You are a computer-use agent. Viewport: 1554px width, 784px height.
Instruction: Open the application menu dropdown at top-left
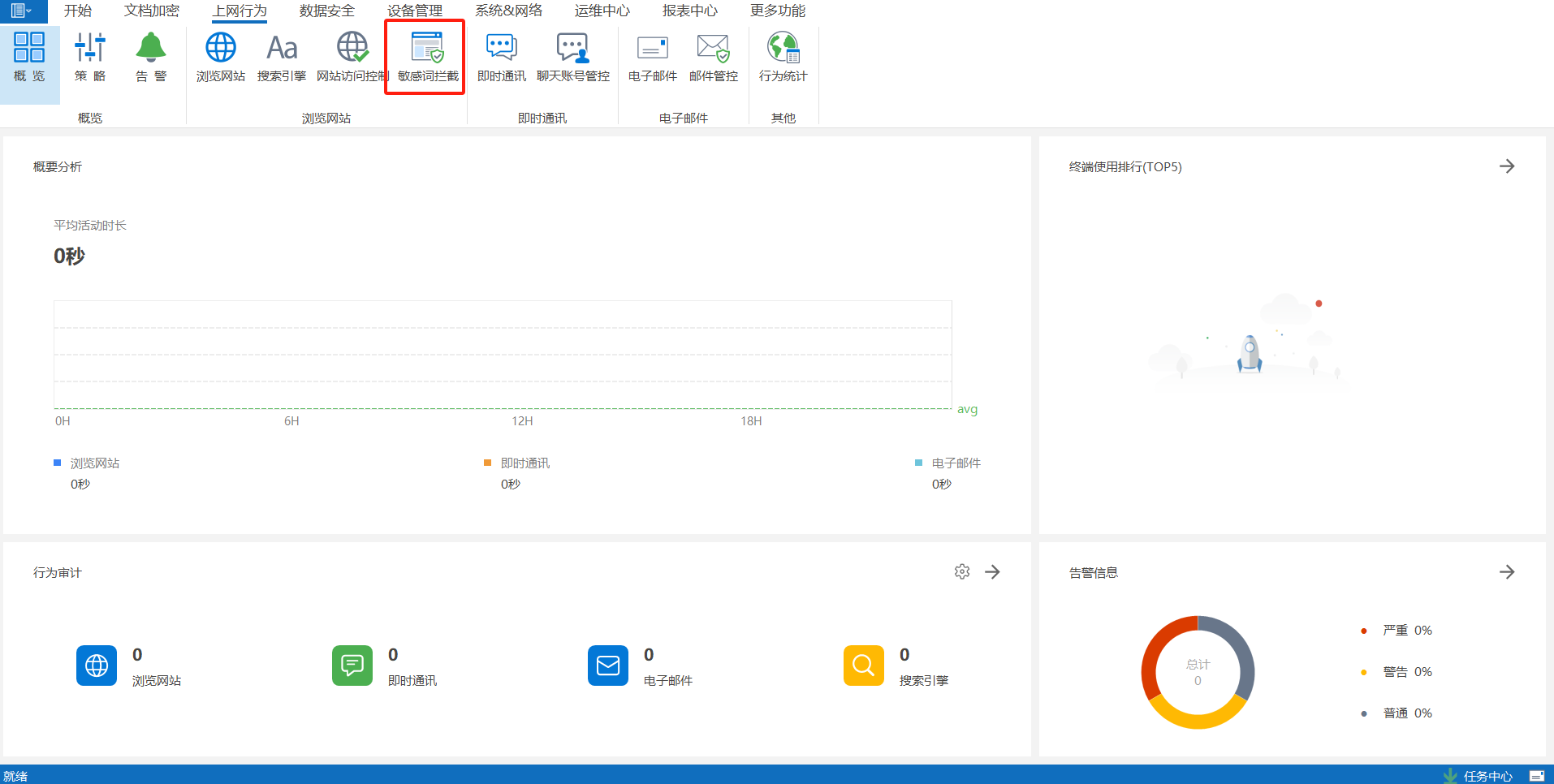21,11
